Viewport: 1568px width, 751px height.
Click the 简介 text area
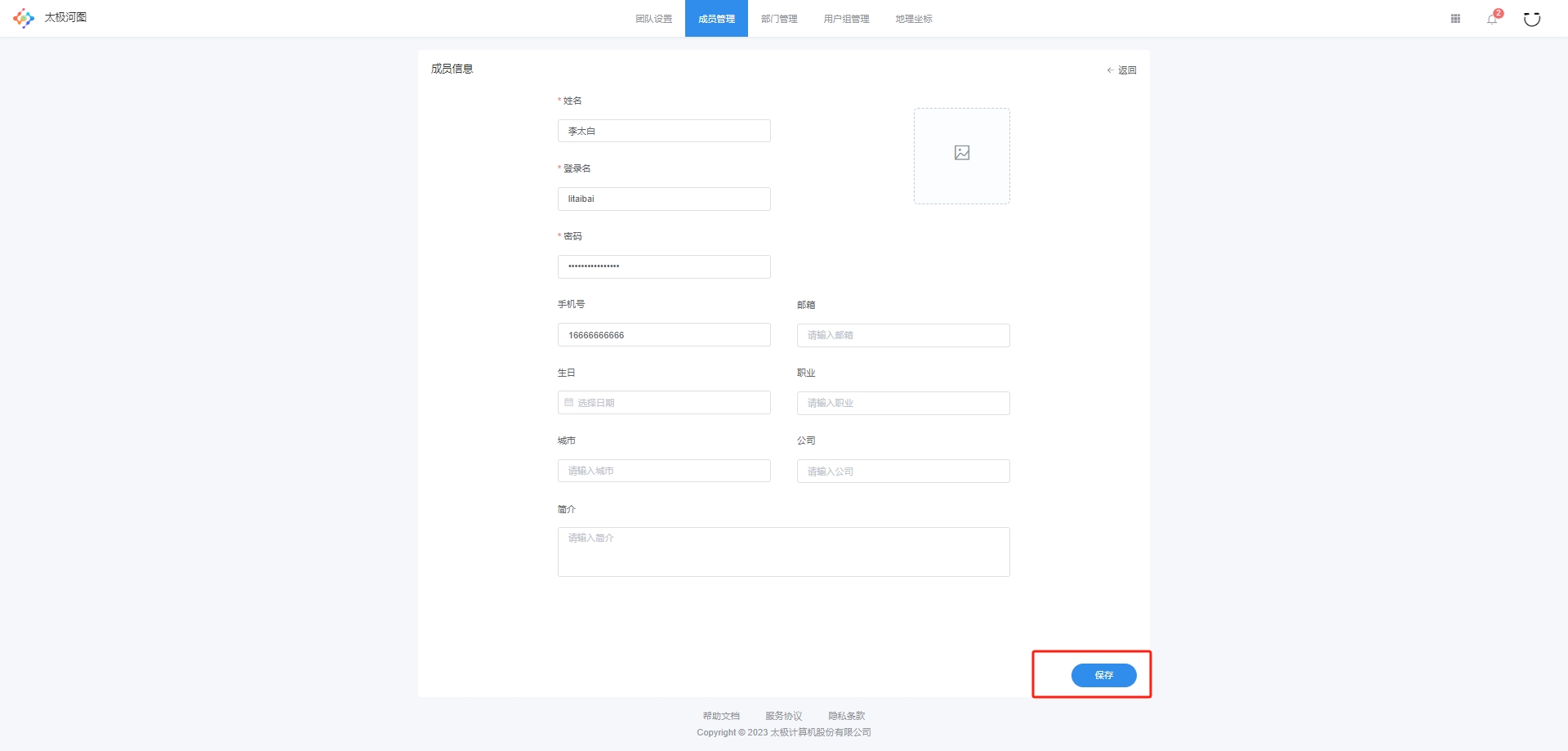[784, 552]
